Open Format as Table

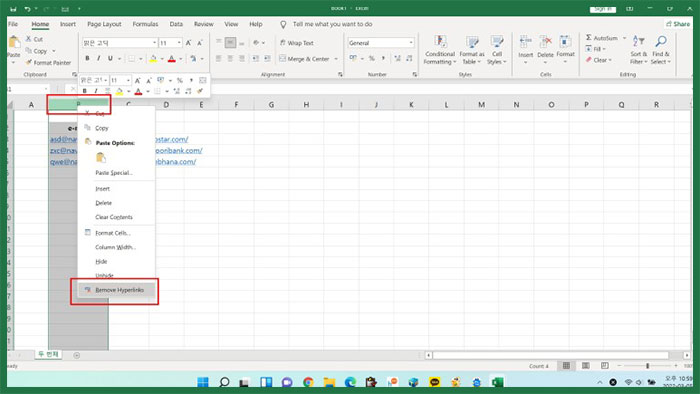point(471,50)
